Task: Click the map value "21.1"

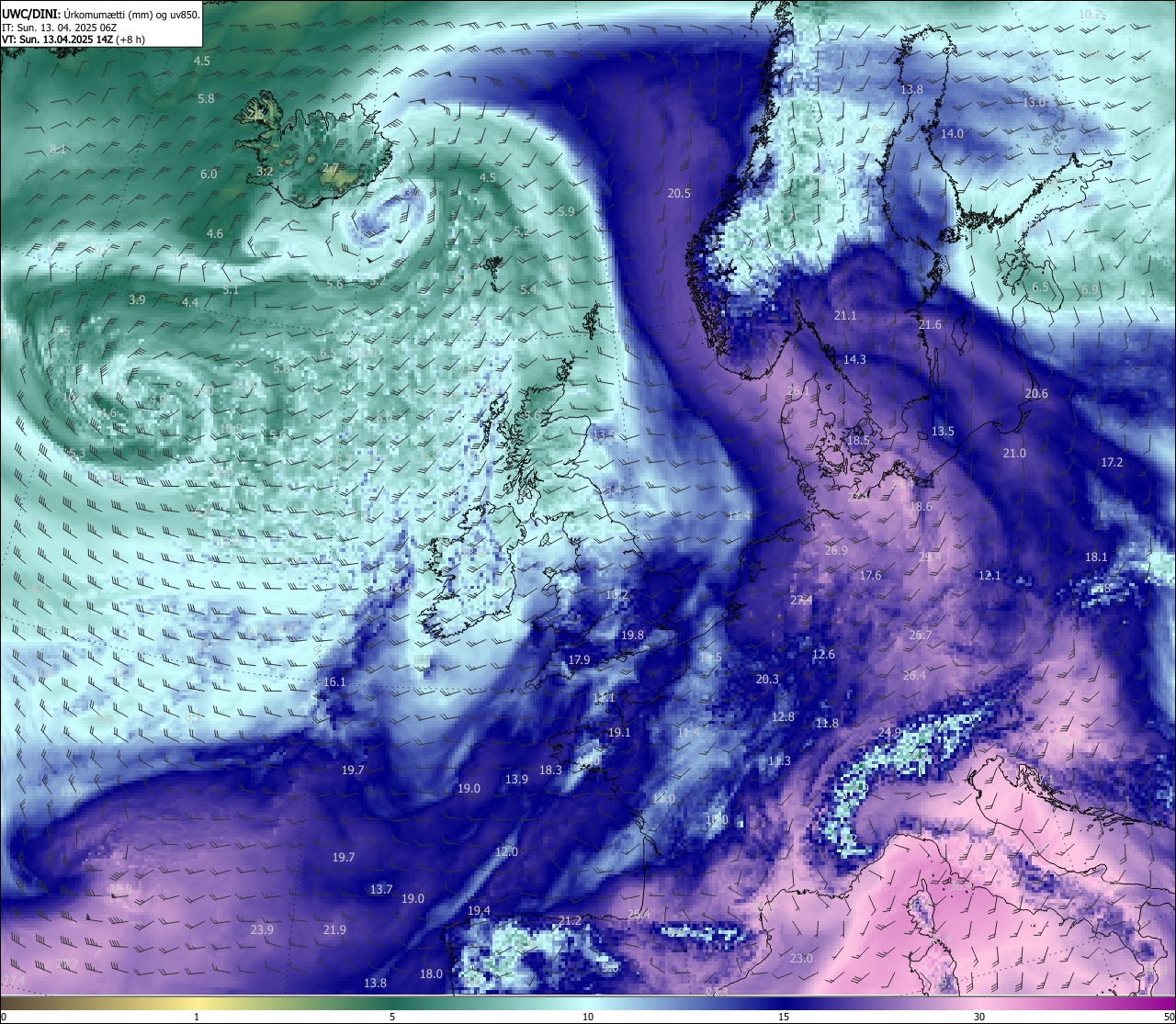Action: pyautogui.click(x=845, y=315)
